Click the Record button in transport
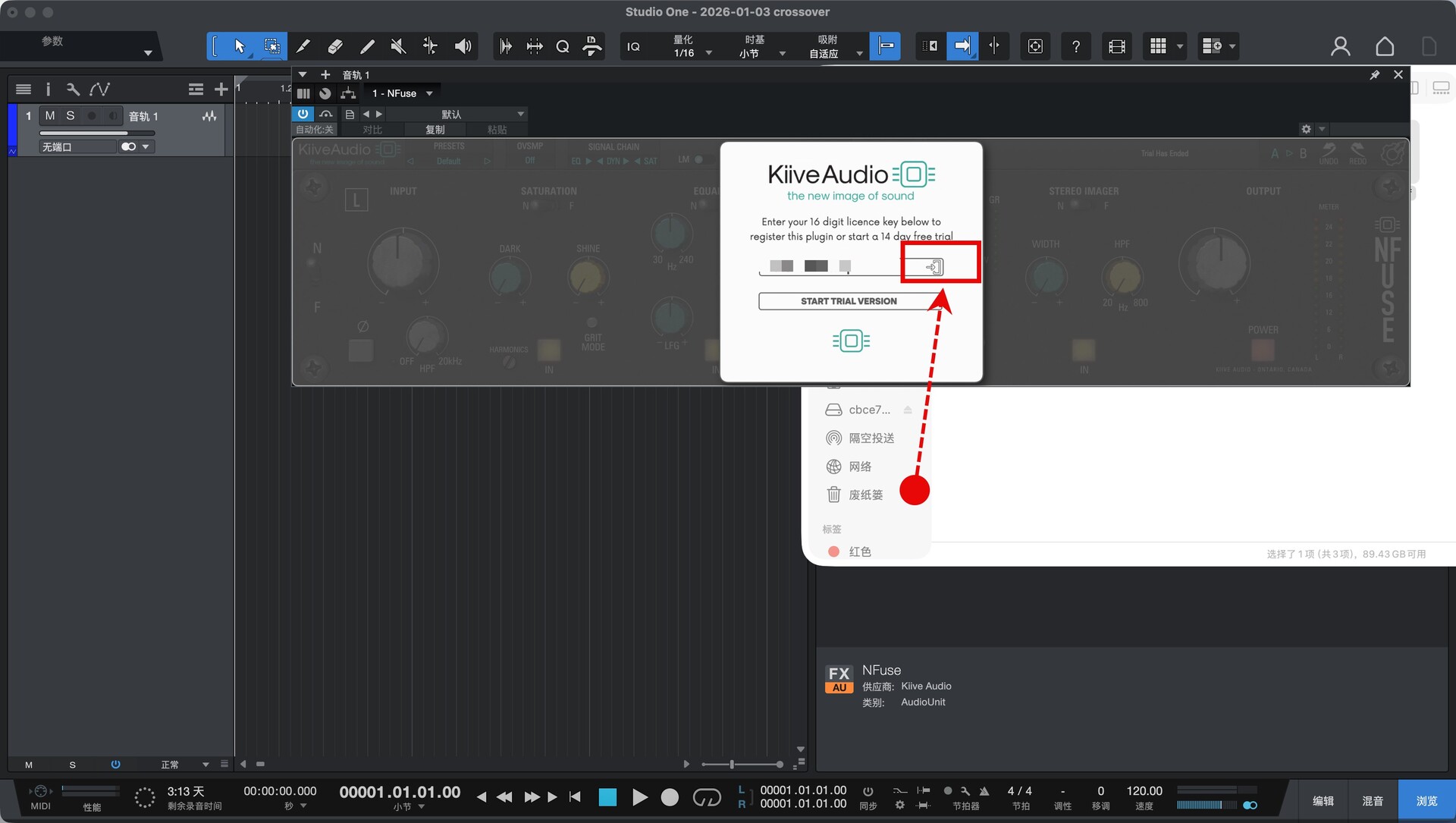 coord(670,797)
